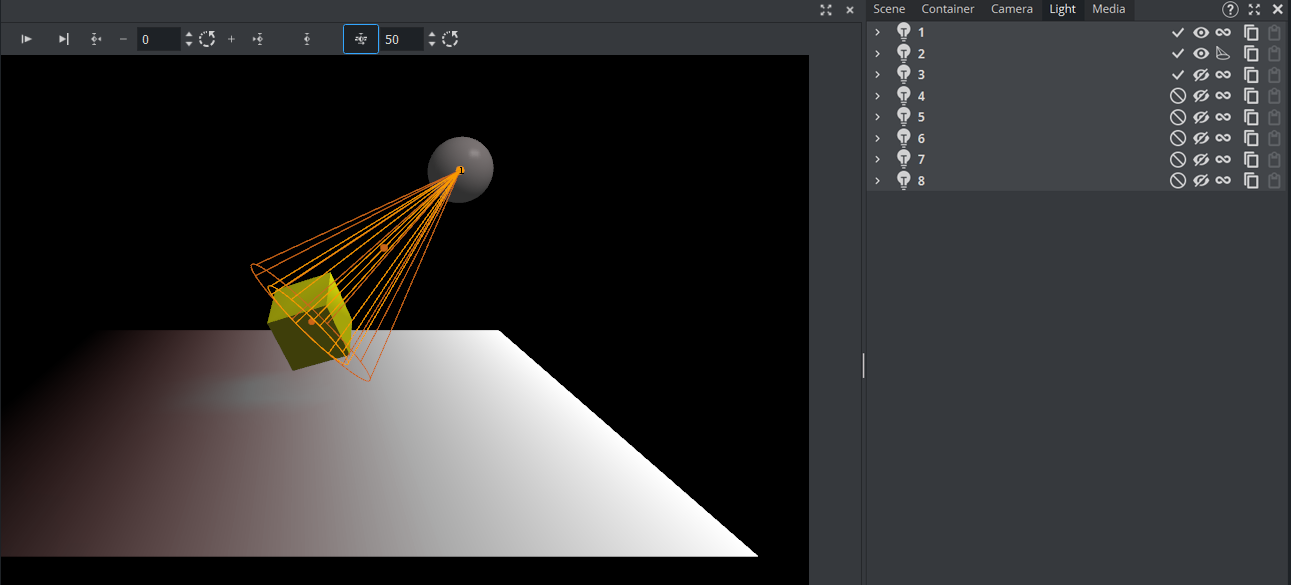1291x585 pixels.
Task: Click the fullscreen expand icon above the viewport
Action: tap(825, 11)
